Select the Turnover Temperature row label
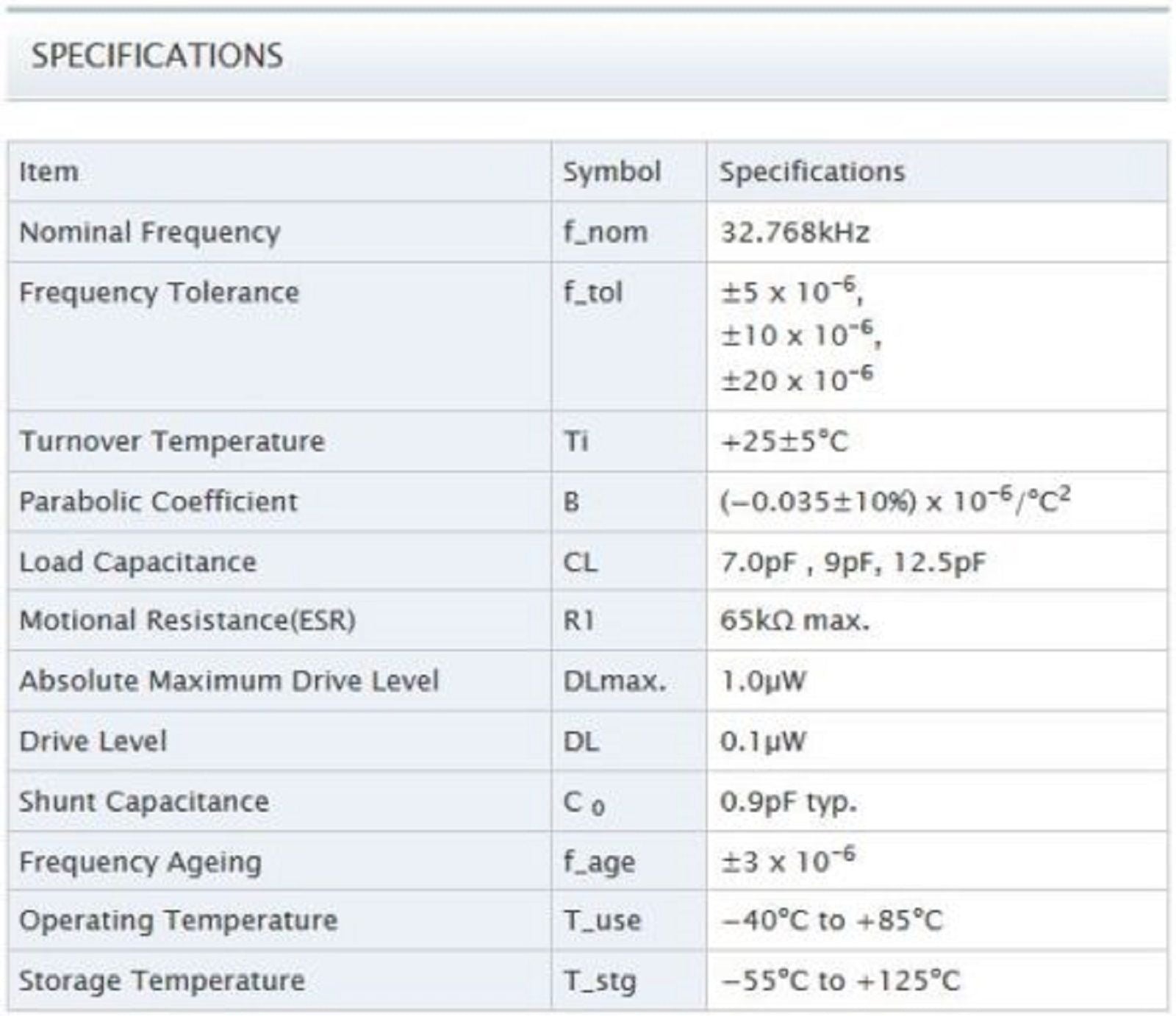The width and height of the screenshot is (1176, 1016). (171, 441)
